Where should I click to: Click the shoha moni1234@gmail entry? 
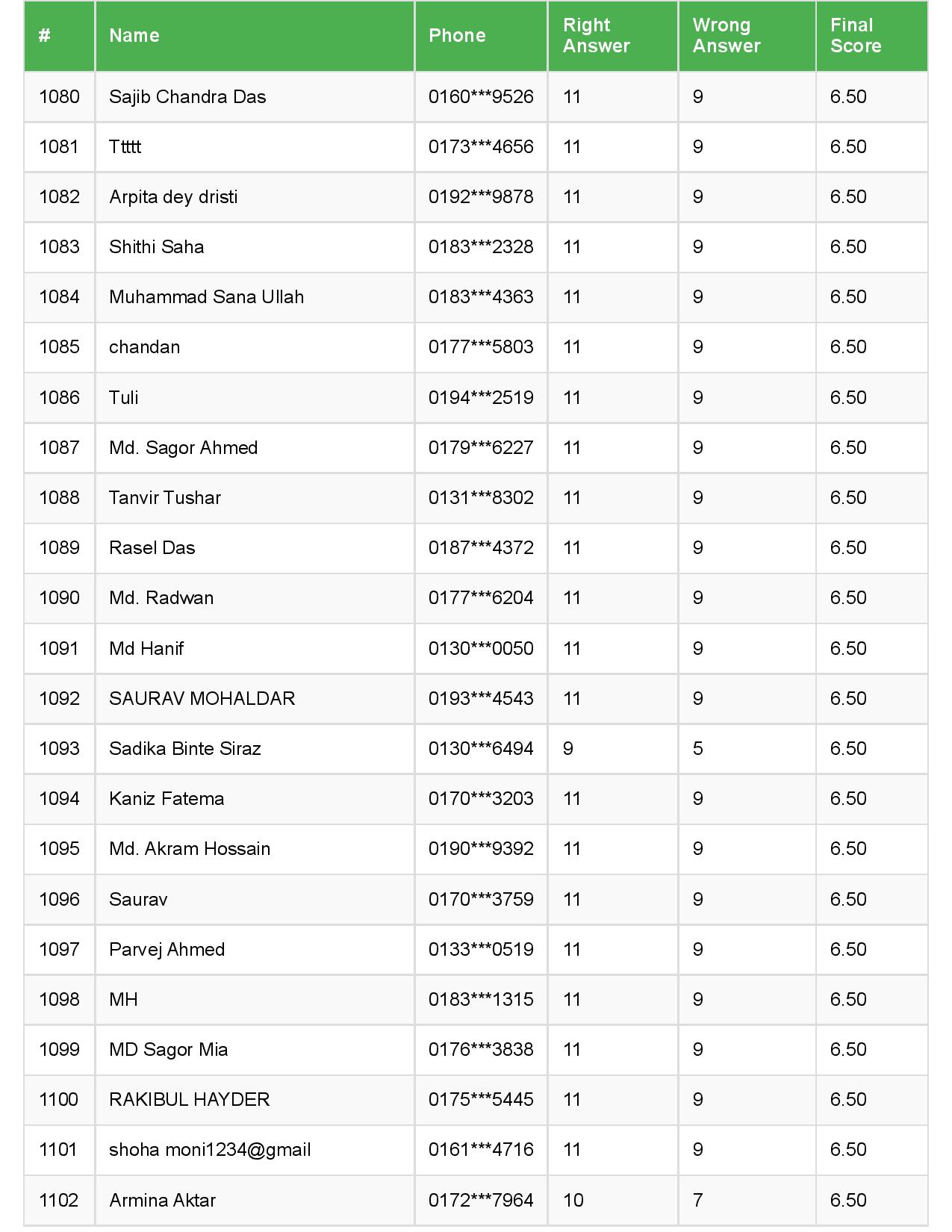pyautogui.click(x=210, y=1150)
